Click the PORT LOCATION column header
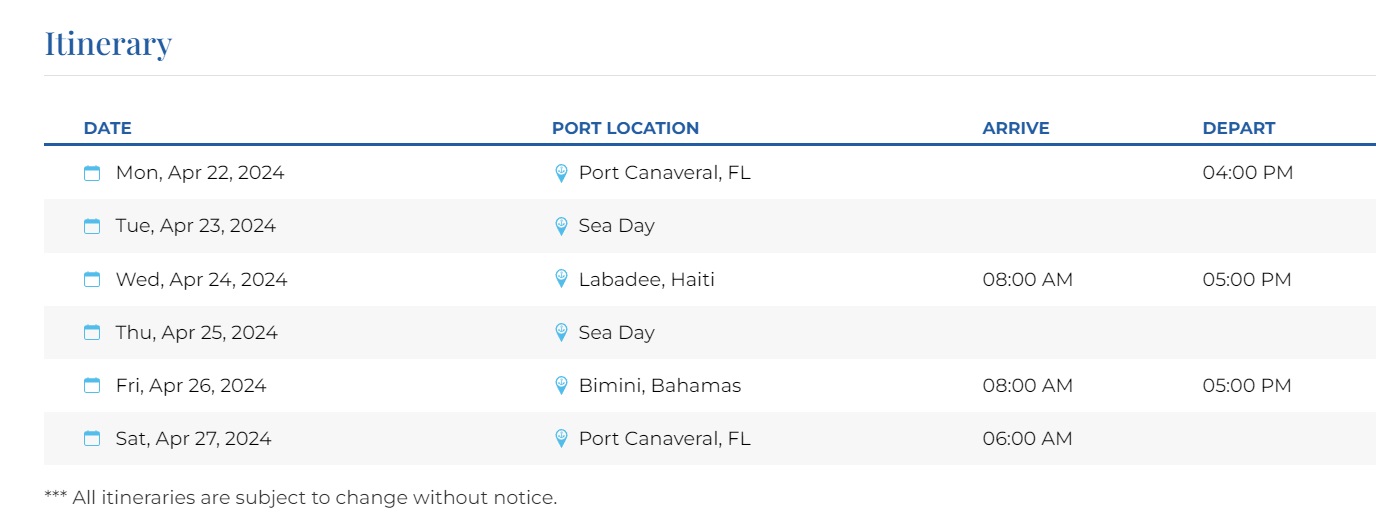This screenshot has height=526, width=1376. 625,128
